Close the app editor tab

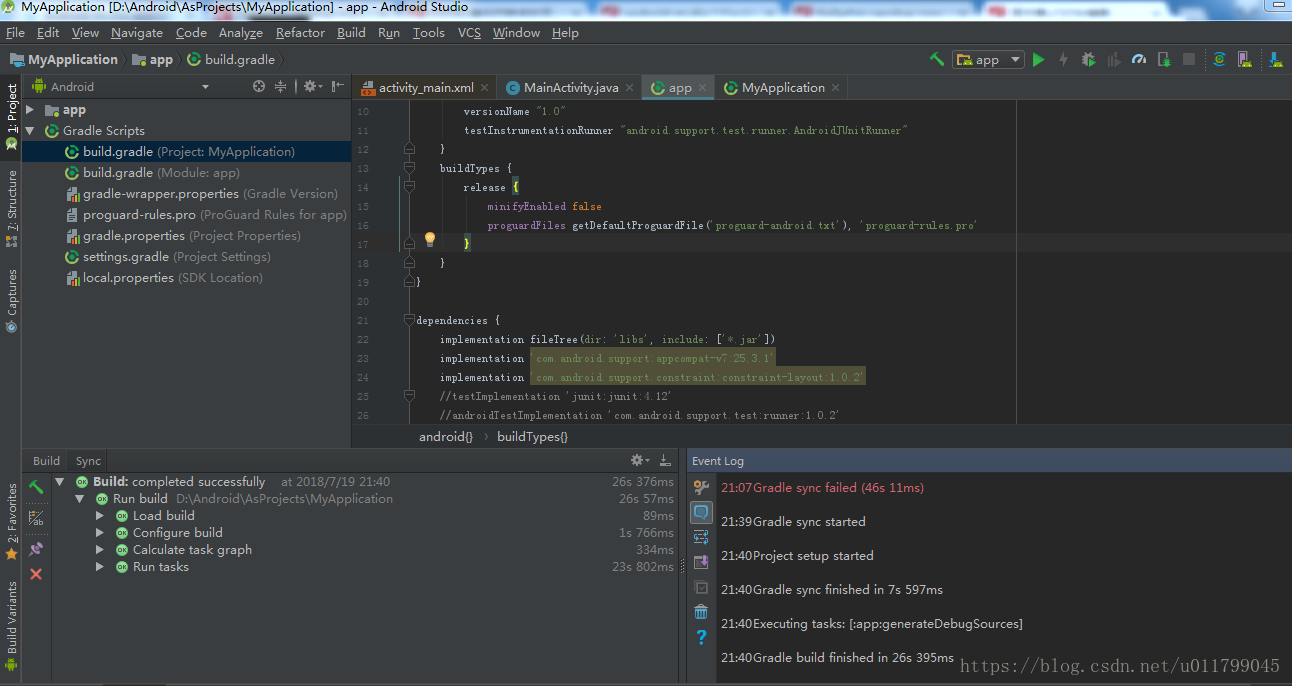703,88
